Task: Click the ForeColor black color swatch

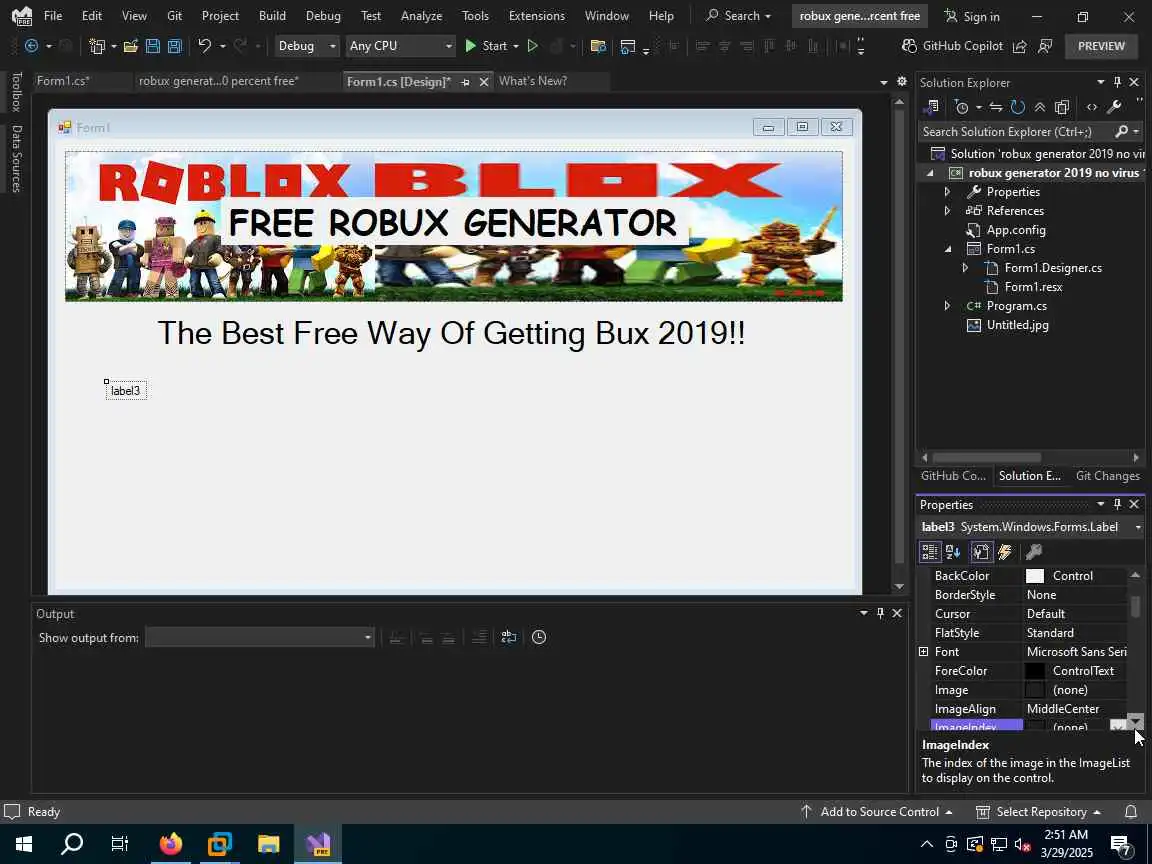Action: click(x=1034, y=671)
